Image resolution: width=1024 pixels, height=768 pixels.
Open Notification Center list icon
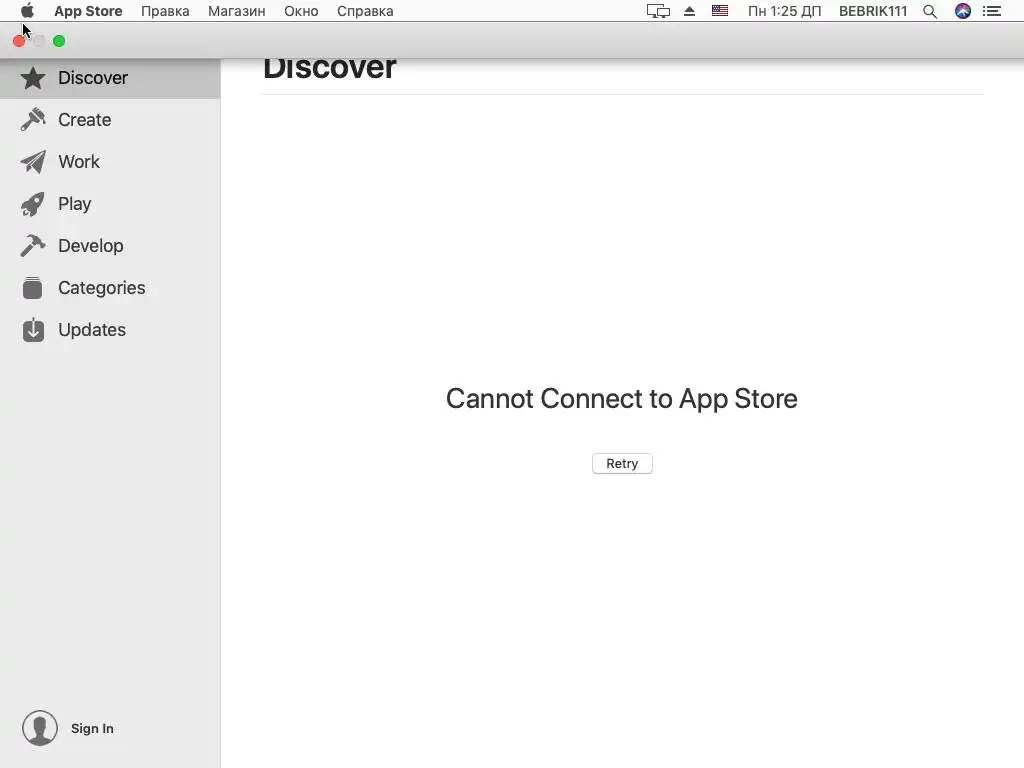point(992,11)
